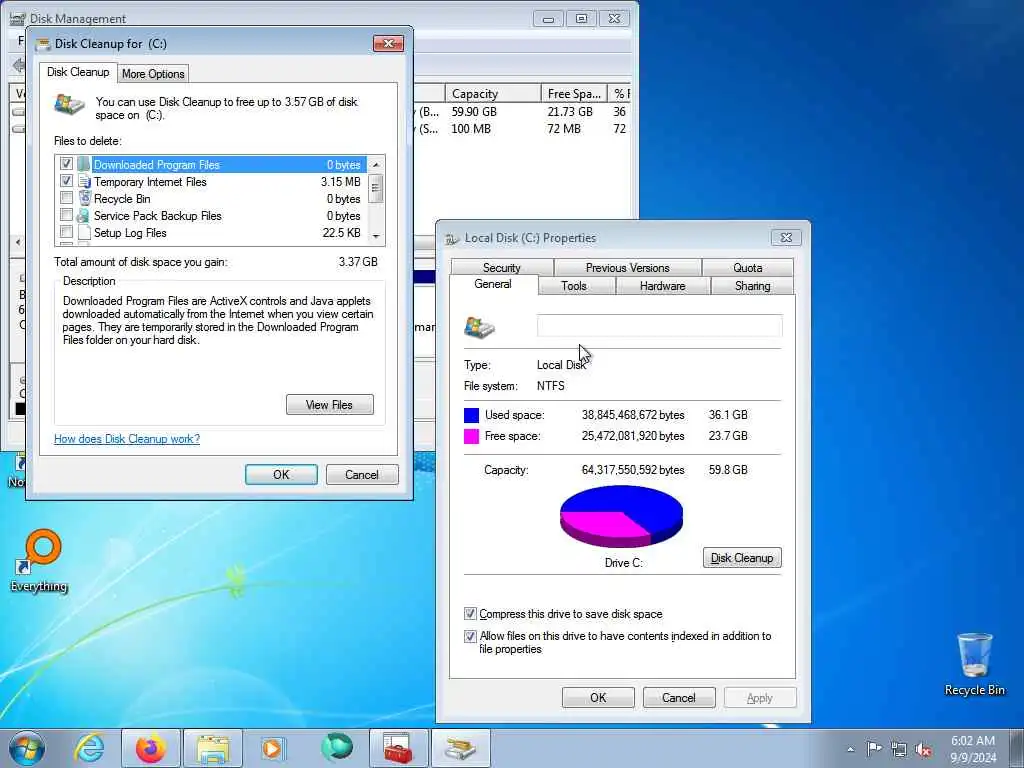Screen dimensions: 1024x768
Task: Click the Disk Cleanup button in Properties
Action: (742, 558)
